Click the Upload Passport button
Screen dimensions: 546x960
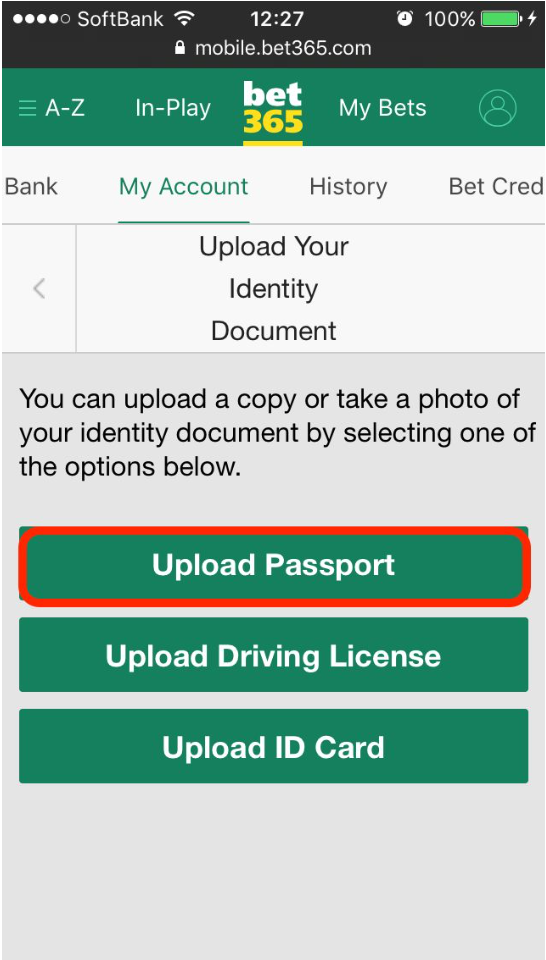274,566
